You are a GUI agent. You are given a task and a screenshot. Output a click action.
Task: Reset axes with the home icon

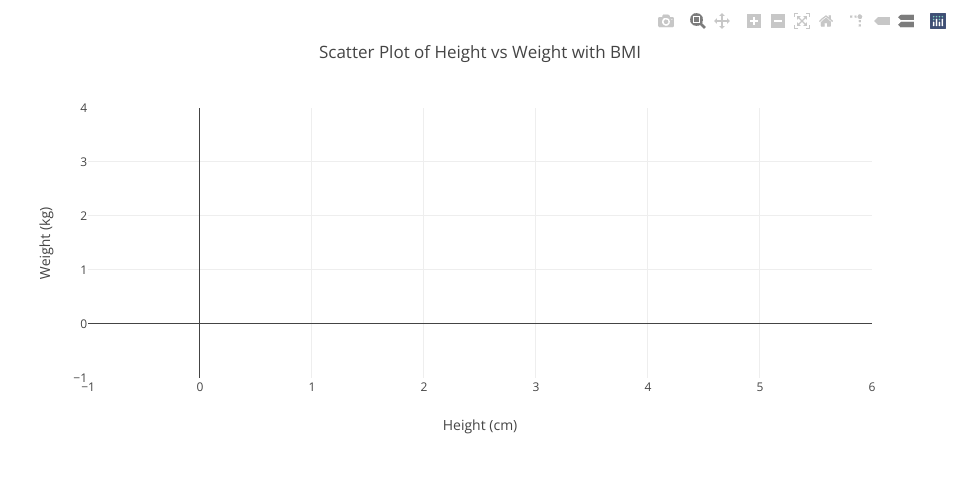[x=826, y=21]
